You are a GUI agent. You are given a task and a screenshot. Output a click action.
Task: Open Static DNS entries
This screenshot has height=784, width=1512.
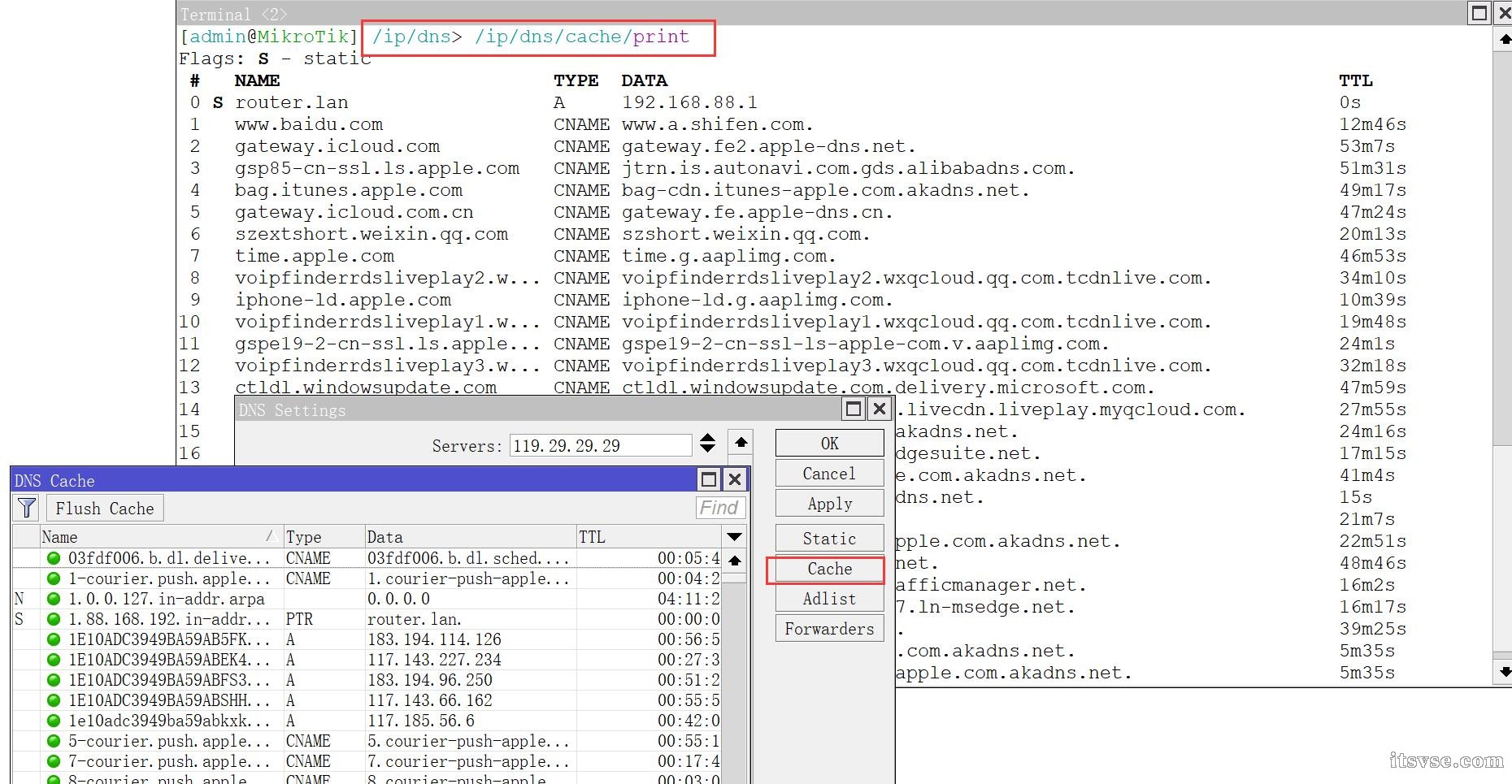(x=829, y=538)
